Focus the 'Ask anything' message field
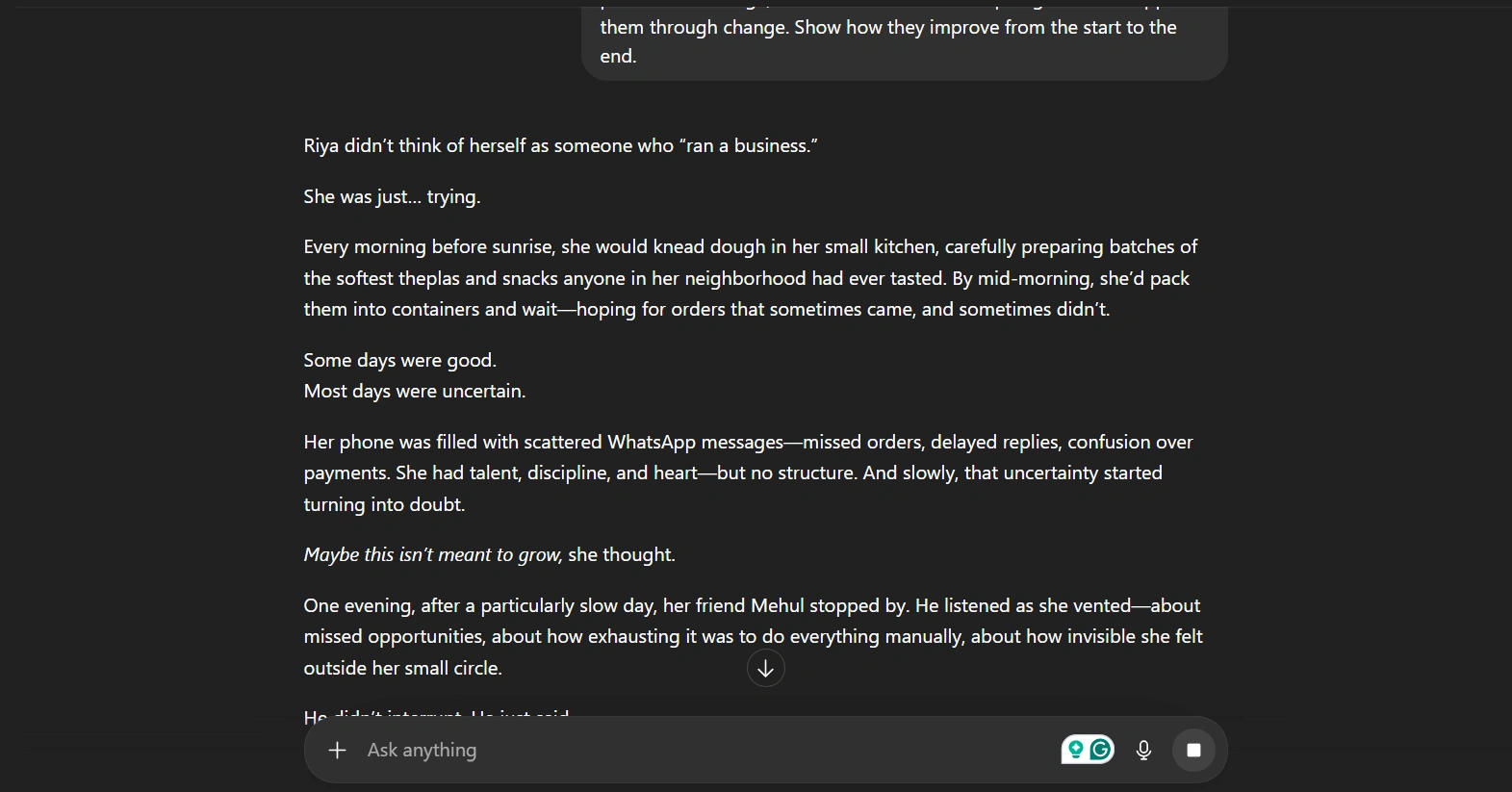Screen dimensions: 1512x792 pos(674,751)
